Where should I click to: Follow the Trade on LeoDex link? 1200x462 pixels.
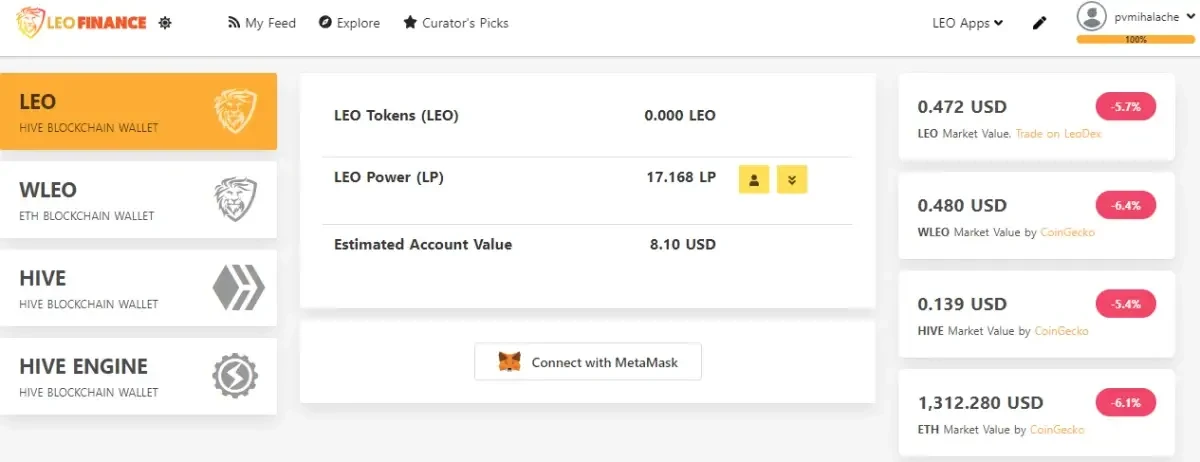tap(1058, 134)
